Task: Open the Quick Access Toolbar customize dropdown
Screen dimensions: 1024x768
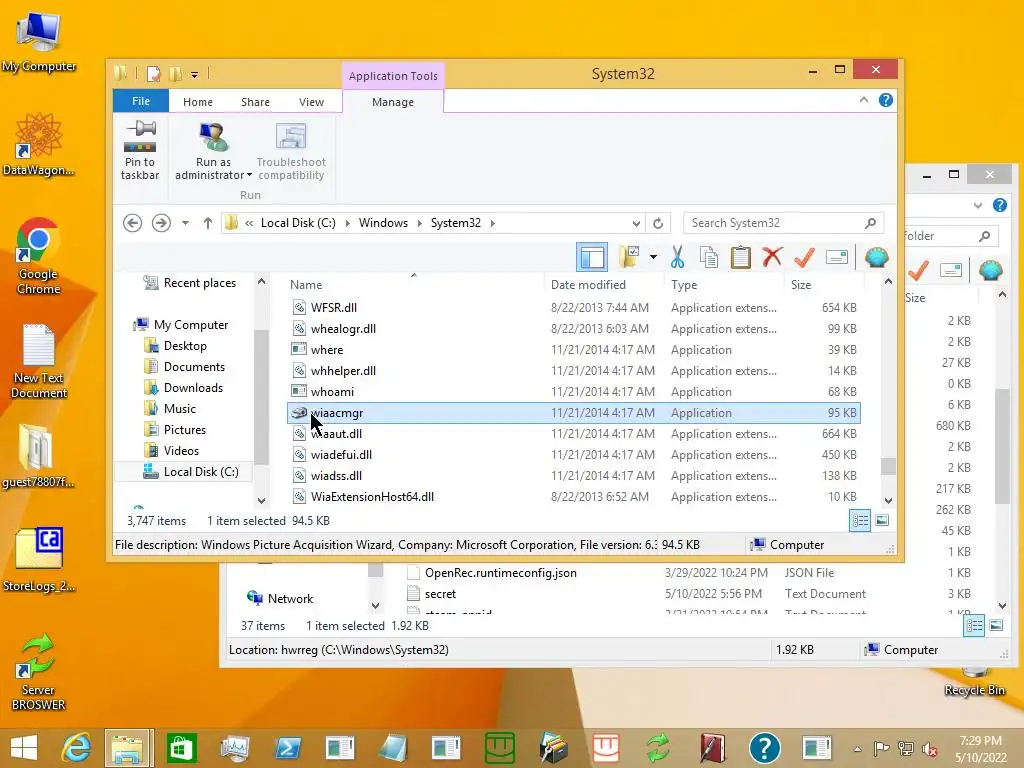Action: (x=195, y=74)
